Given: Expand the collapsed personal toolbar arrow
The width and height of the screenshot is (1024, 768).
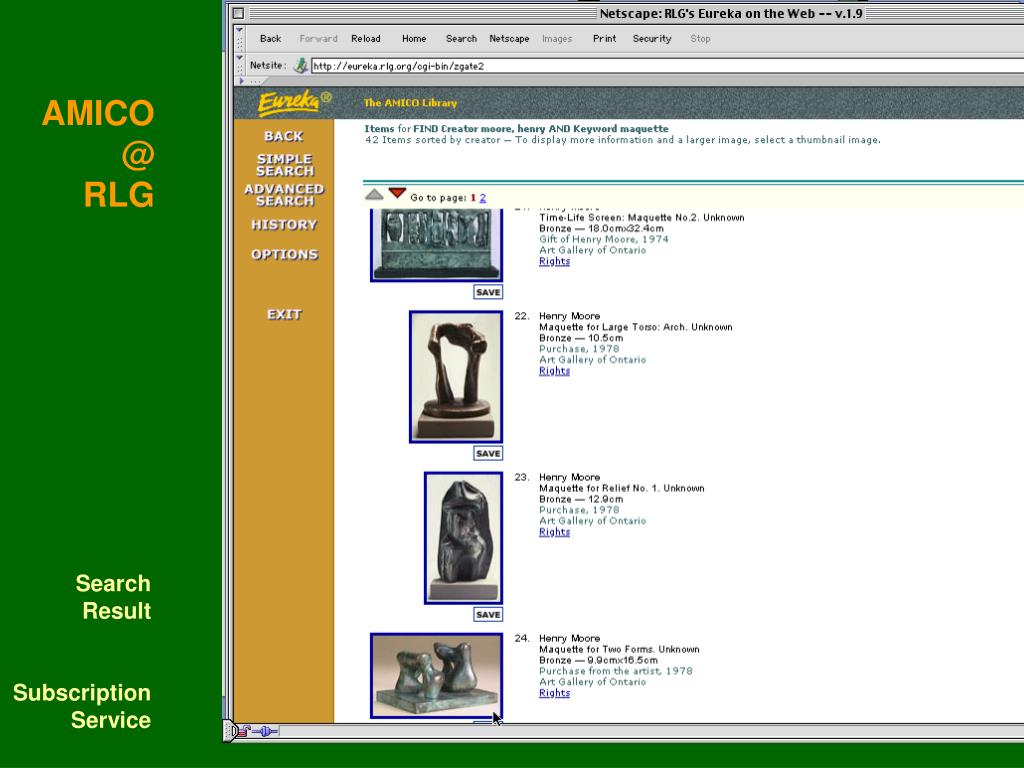Looking at the screenshot, I should [x=242, y=81].
